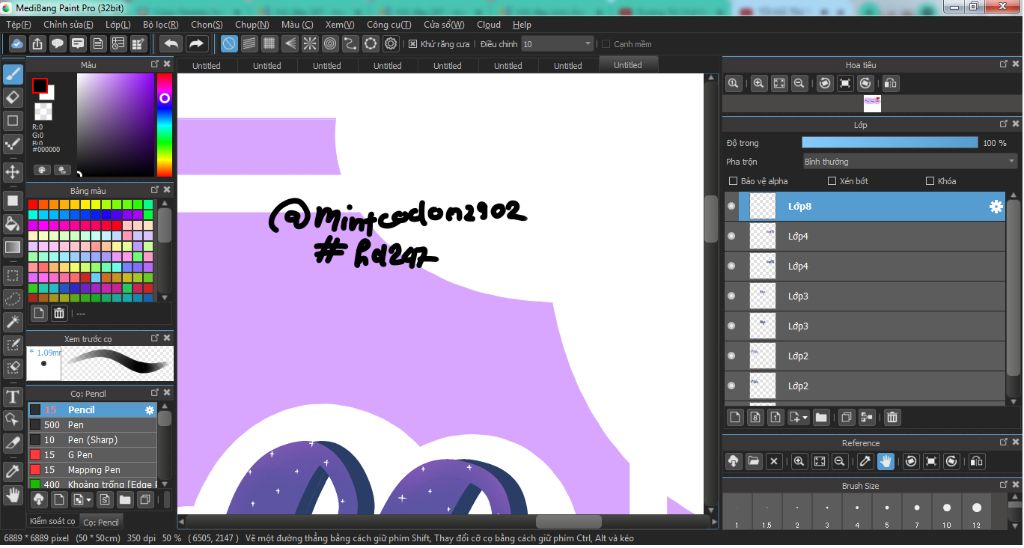The width and height of the screenshot is (1024, 548).
Task: Select the Pen (Sharp) brush
Action: (x=92, y=440)
